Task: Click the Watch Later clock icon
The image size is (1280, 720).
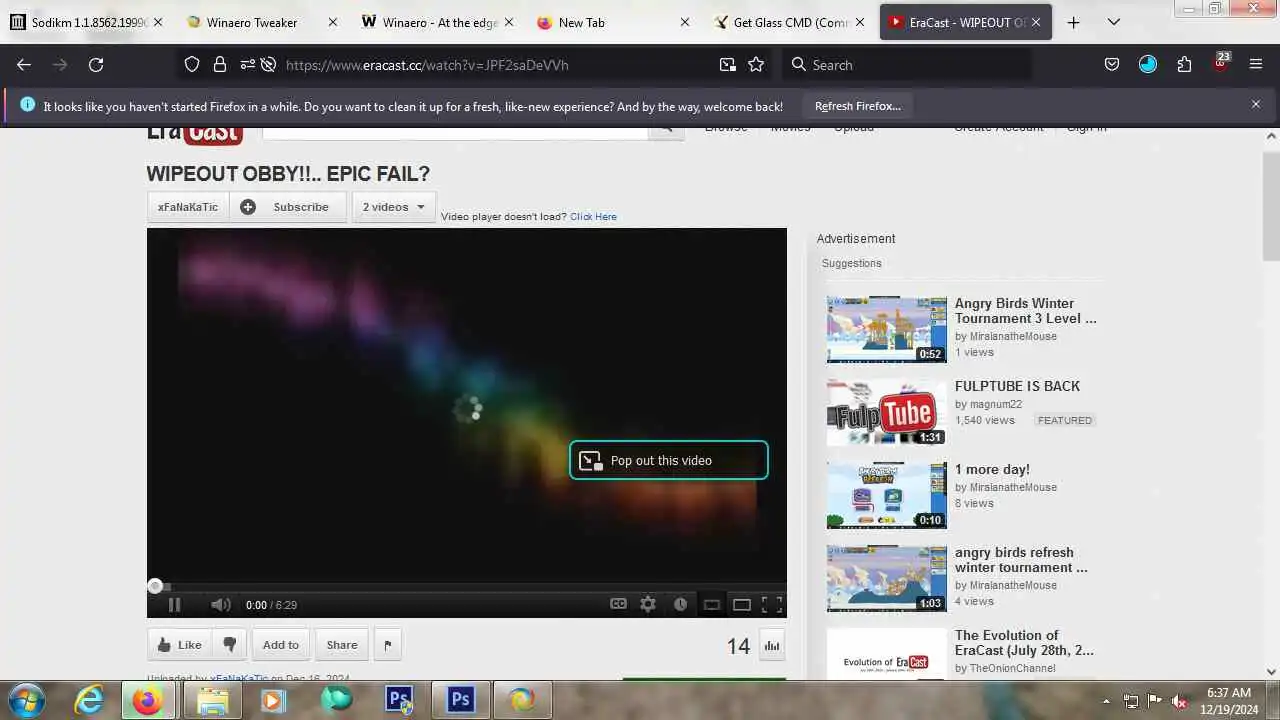Action: pos(680,604)
